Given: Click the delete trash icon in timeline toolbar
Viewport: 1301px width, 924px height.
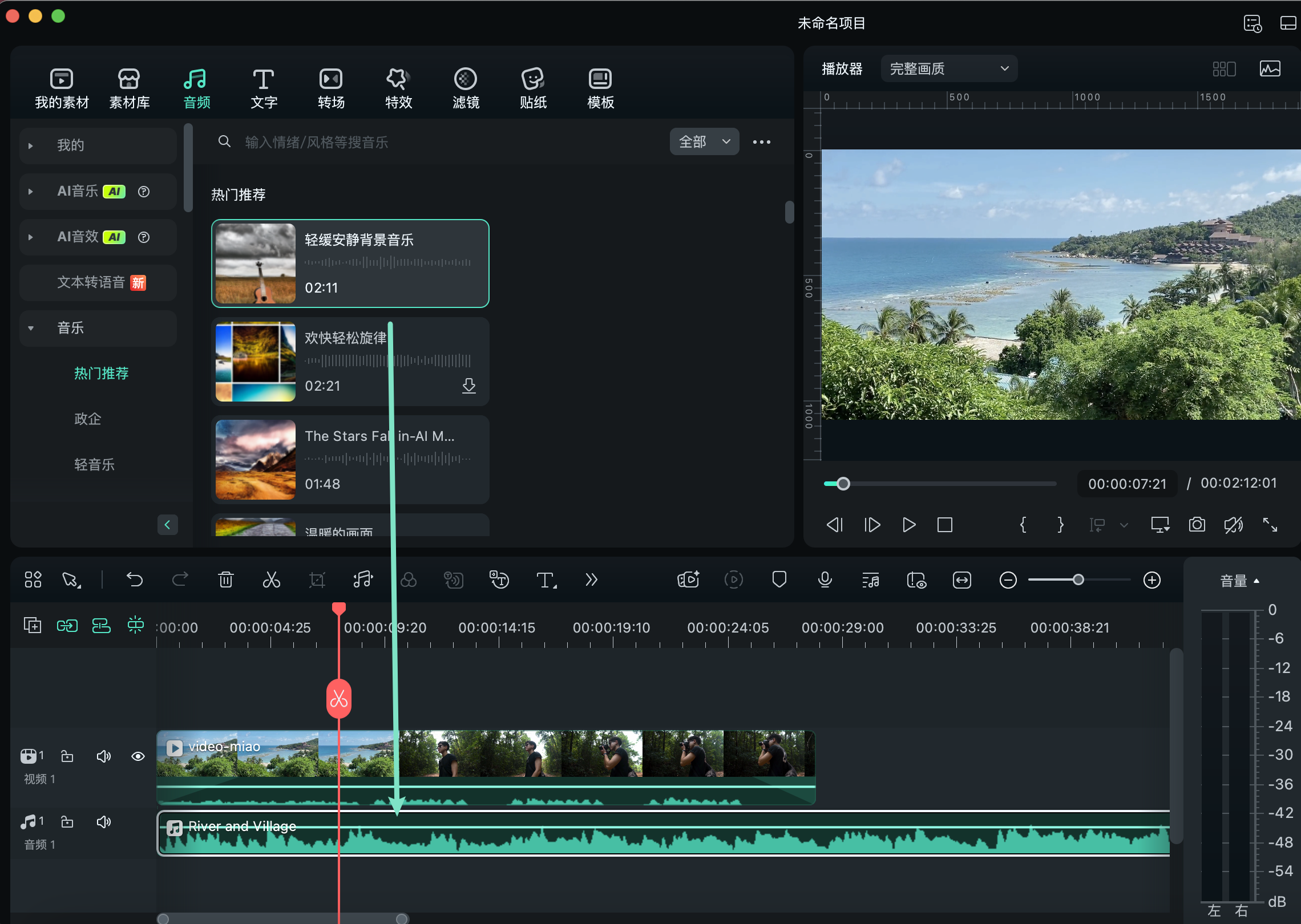Looking at the screenshot, I should point(226,580).
